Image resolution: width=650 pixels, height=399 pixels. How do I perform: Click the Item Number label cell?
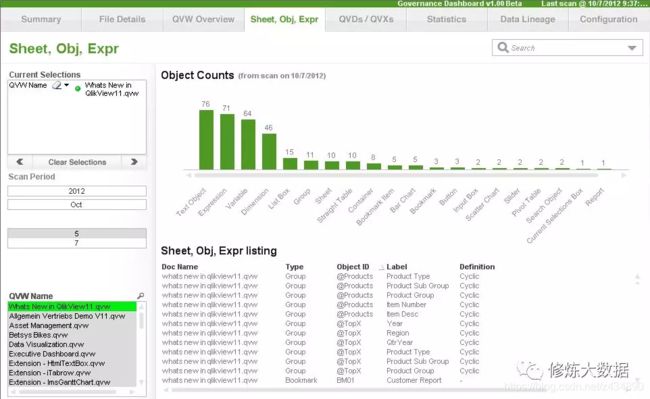pyautogui.click(x=406, y=305)
